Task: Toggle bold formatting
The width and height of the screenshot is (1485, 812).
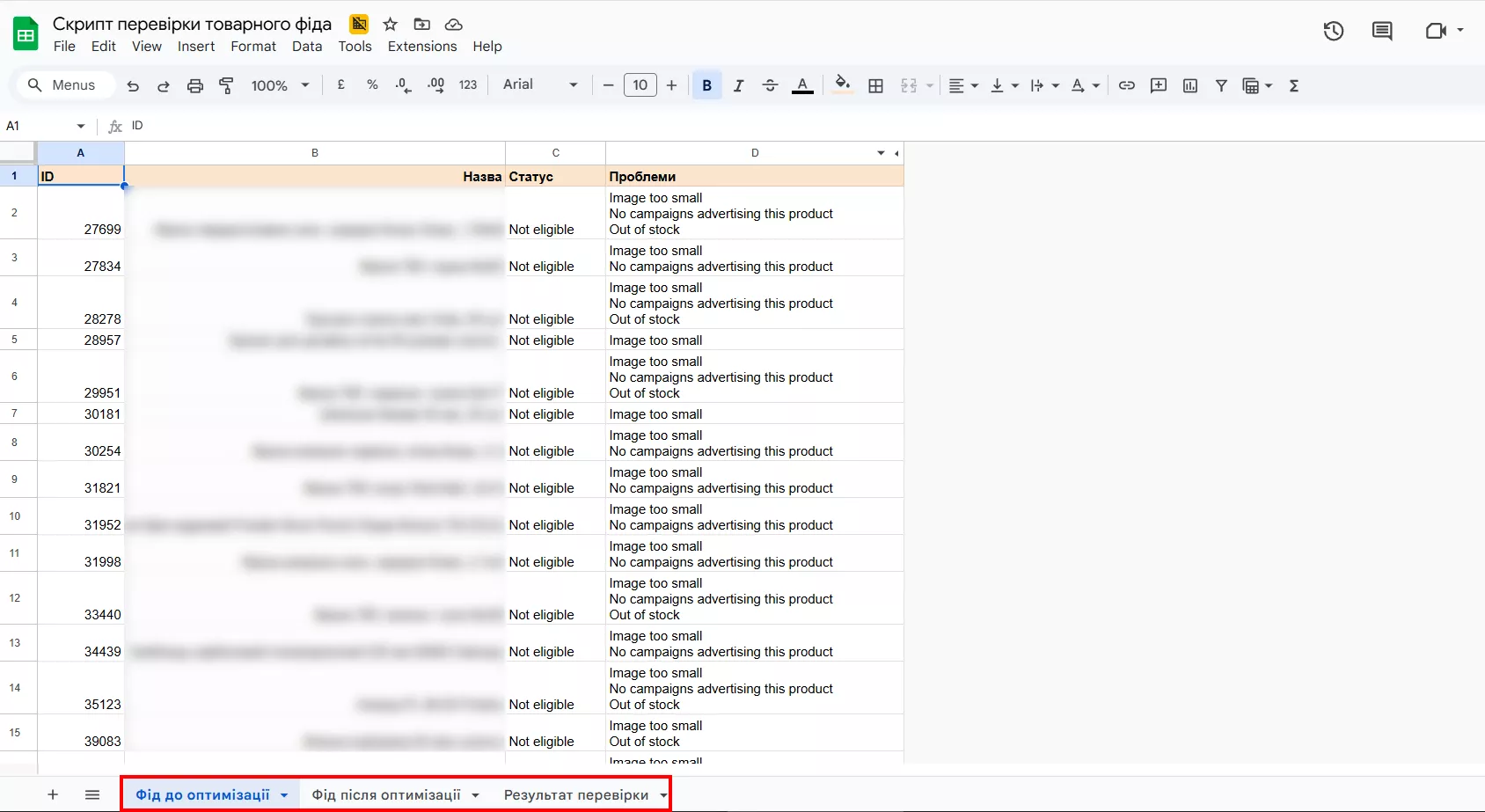Action: coord(706,85)
